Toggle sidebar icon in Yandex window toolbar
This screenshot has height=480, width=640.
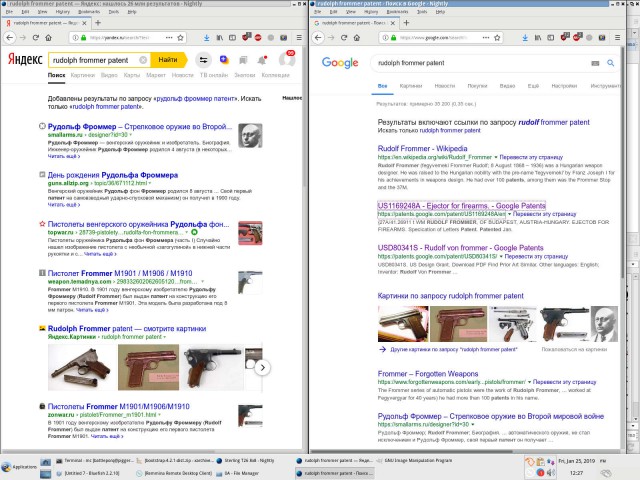click(x=232, y=38)
